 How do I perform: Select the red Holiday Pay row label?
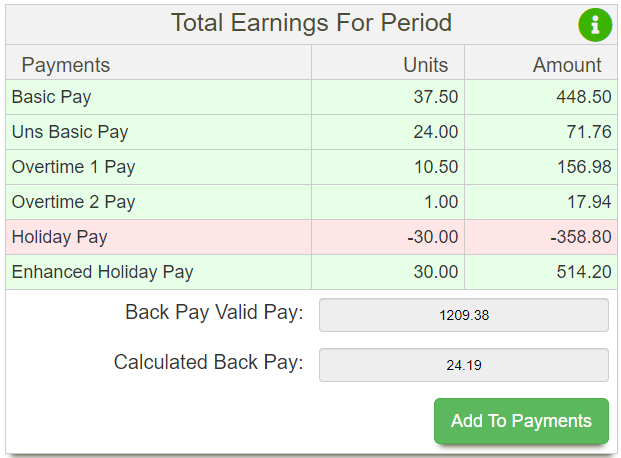click(x=60, y=237)
